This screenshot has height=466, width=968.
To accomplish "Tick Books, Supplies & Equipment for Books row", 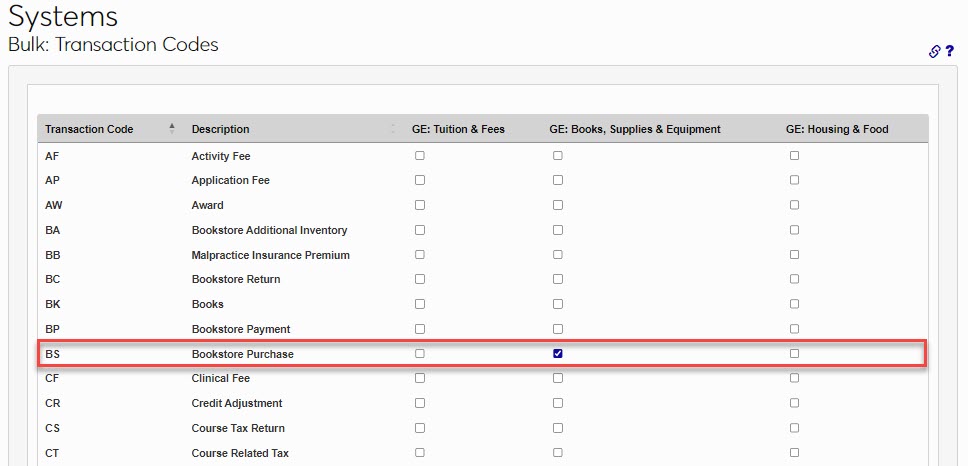I will coord(558,304).
